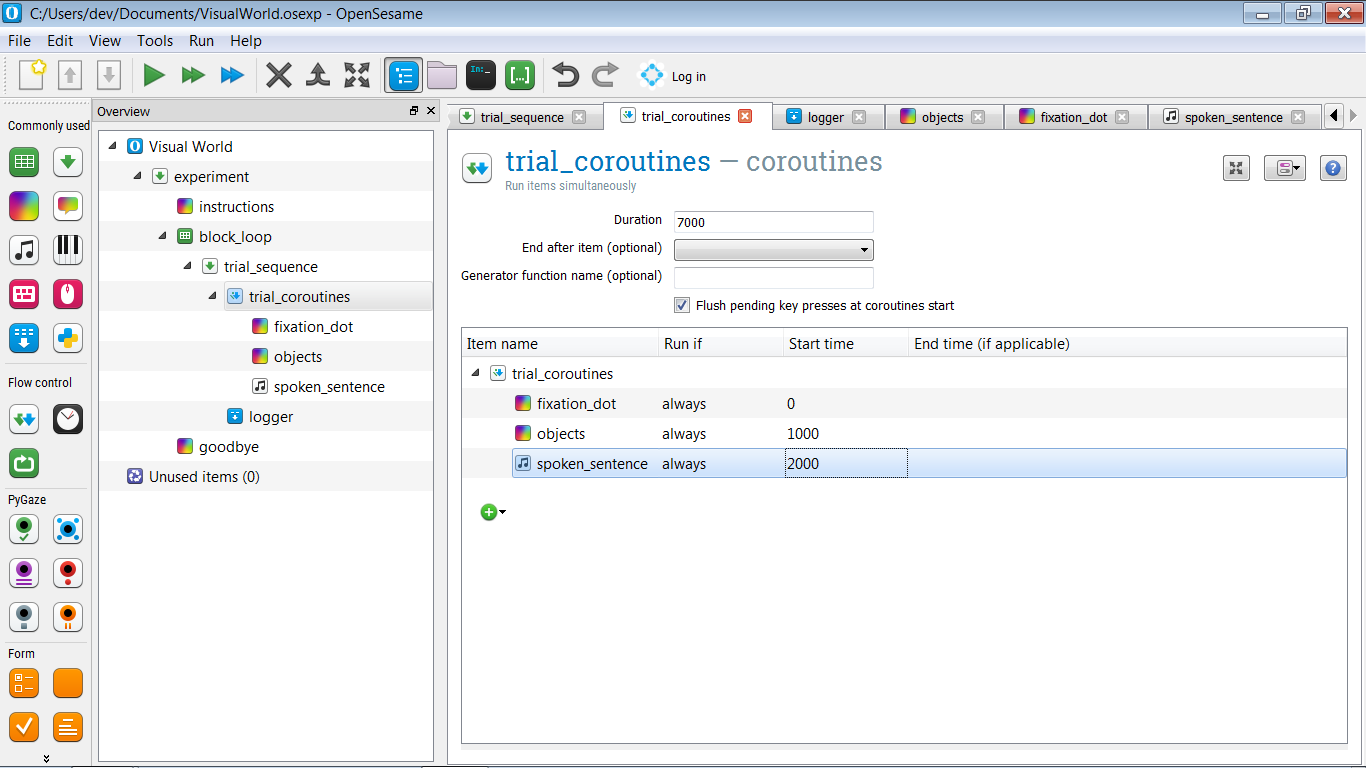This screenshot has height=768, width=1366.
Task: Select the colorful sketchpad item in sidebar
Action: [24, 205]
